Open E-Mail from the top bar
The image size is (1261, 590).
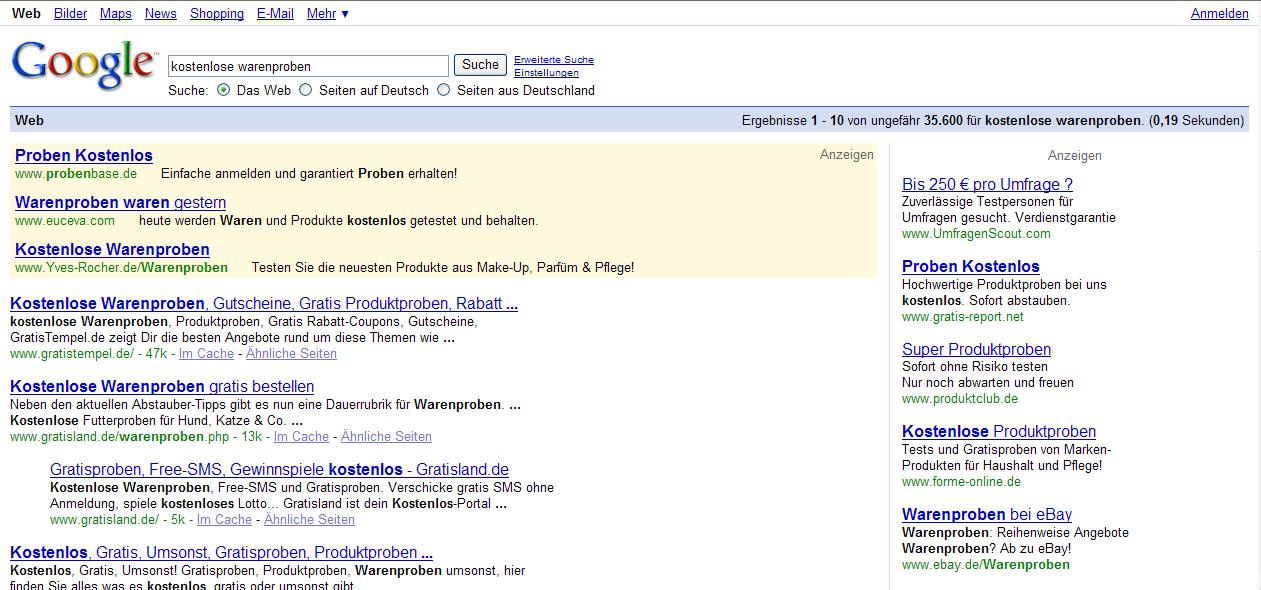click(275, 13)
